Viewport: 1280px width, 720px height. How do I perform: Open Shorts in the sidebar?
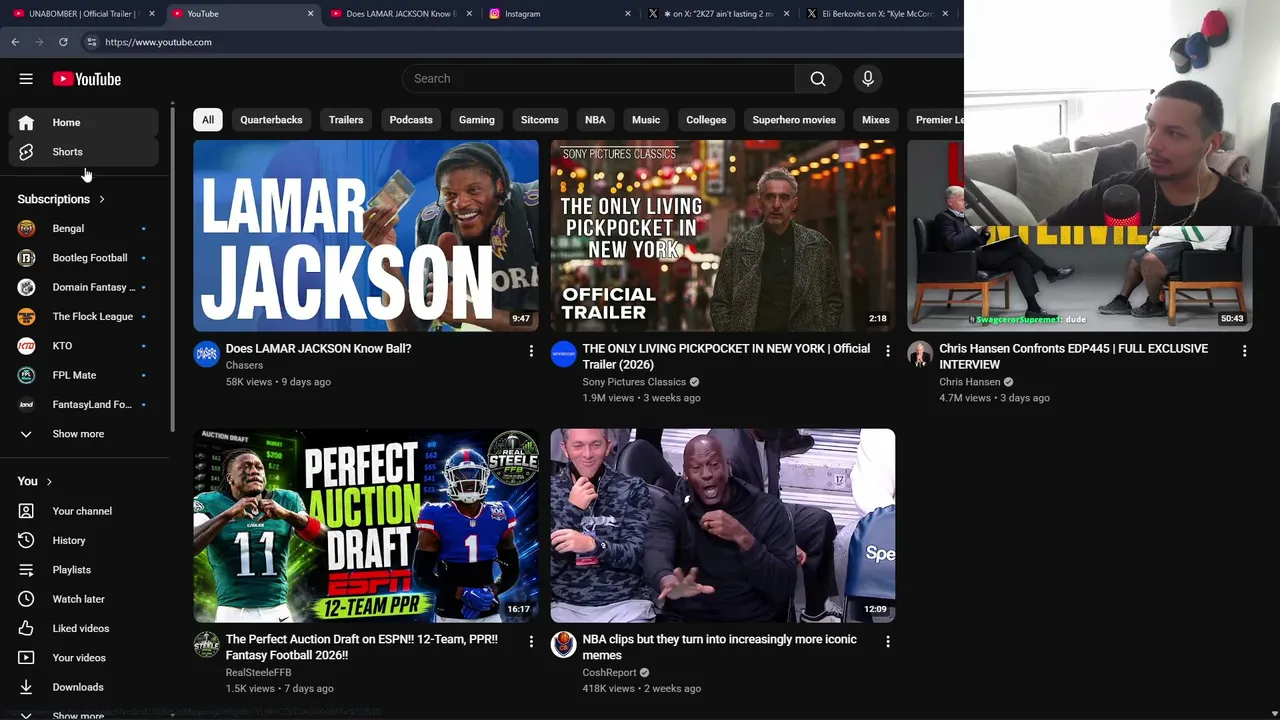[84, 152]
